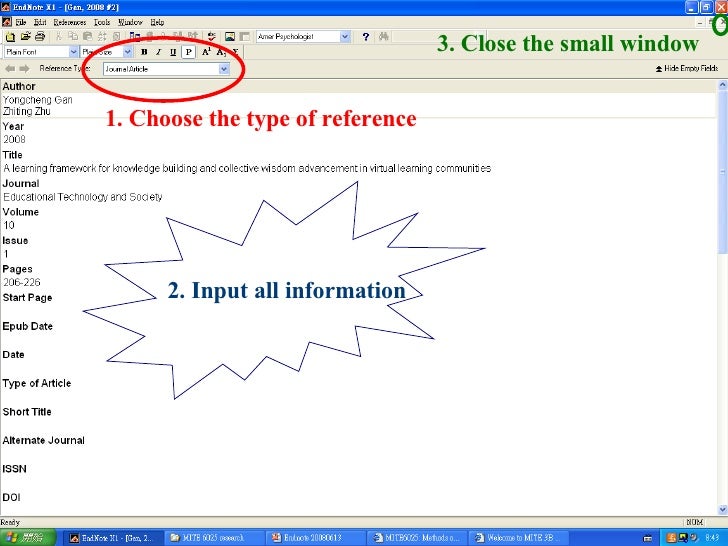Click the DOI field label
Image resolution: width=728 pixels, height=546 pixels.
(11, 497)
